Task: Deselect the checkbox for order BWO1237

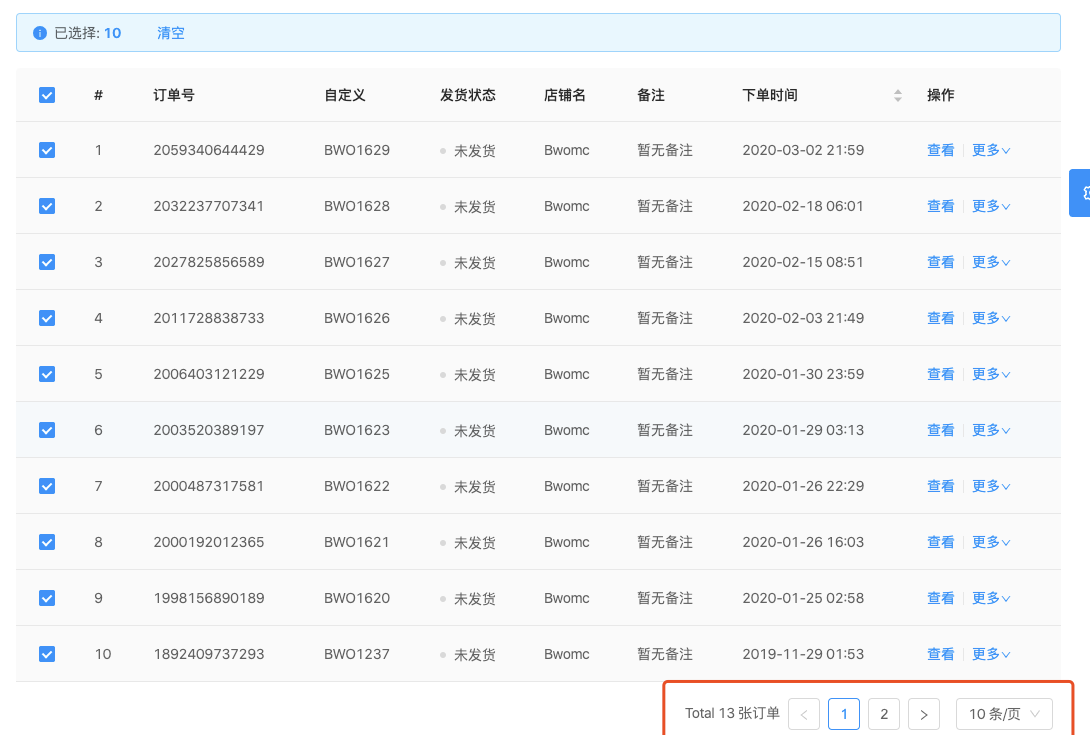Action: click(x=47, y=654)
